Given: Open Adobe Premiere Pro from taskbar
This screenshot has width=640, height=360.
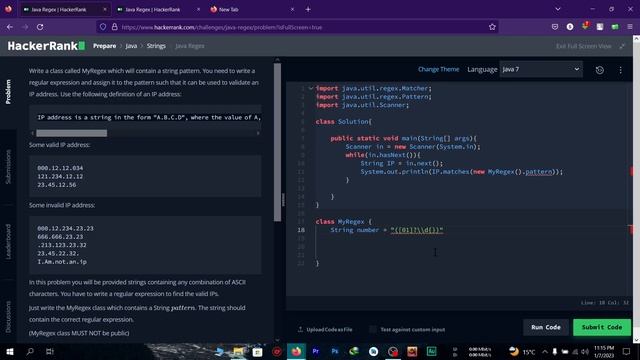Looking at the screenshot, I should (316, 351).
